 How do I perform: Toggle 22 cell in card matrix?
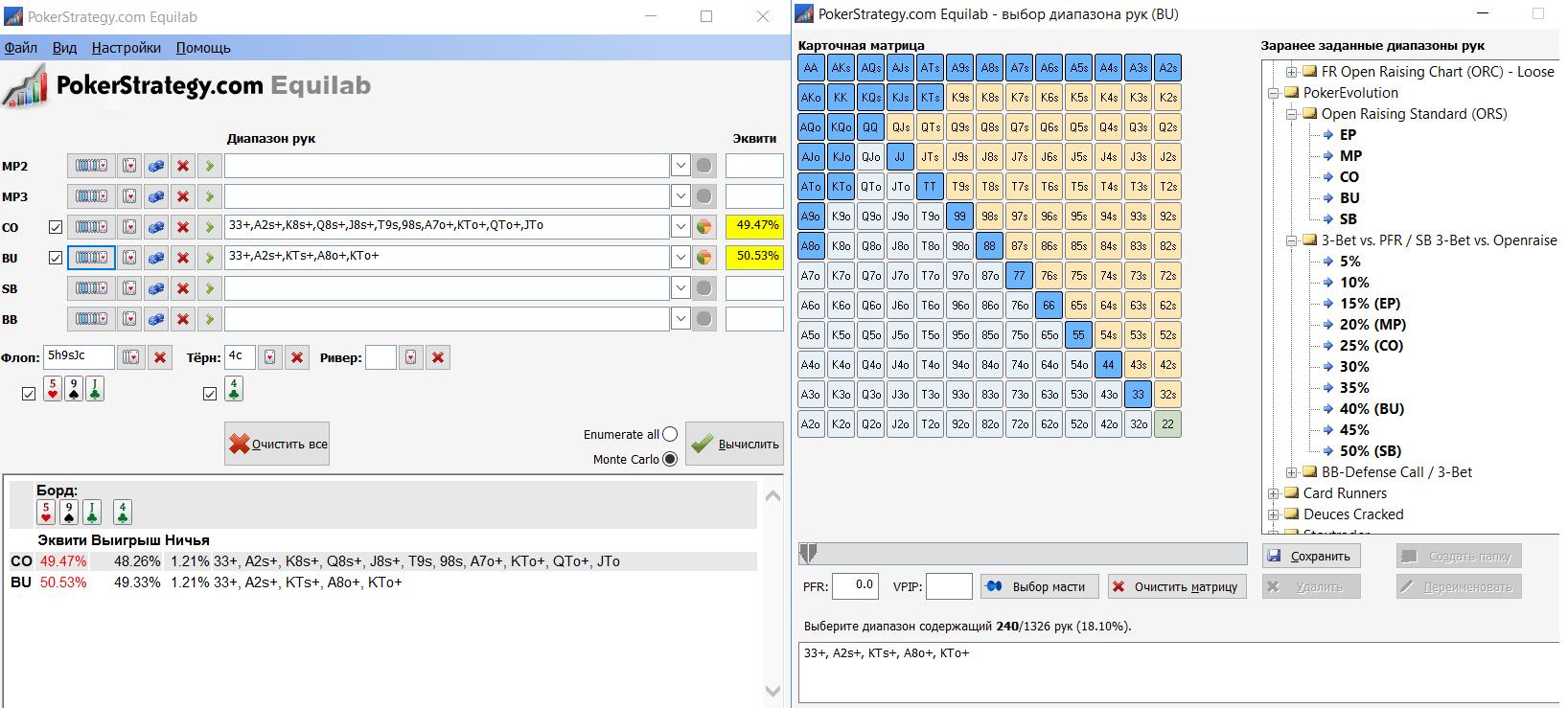click(x=1167, y=424)
